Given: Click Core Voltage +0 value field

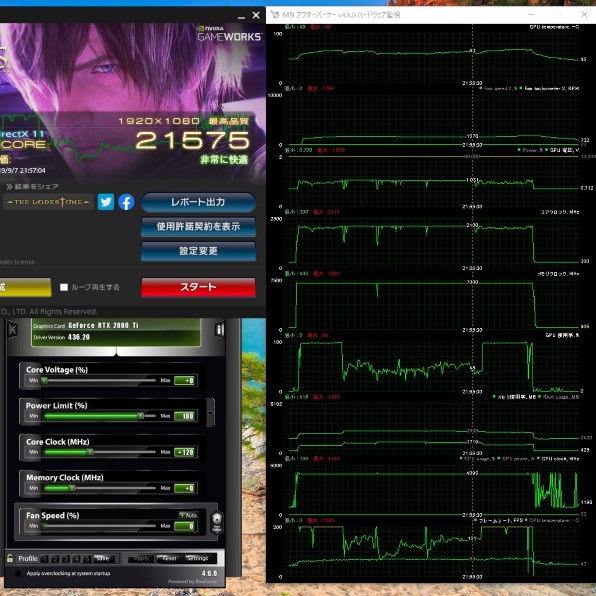Looking at the screenshot, I should click(x=184, y=380).
